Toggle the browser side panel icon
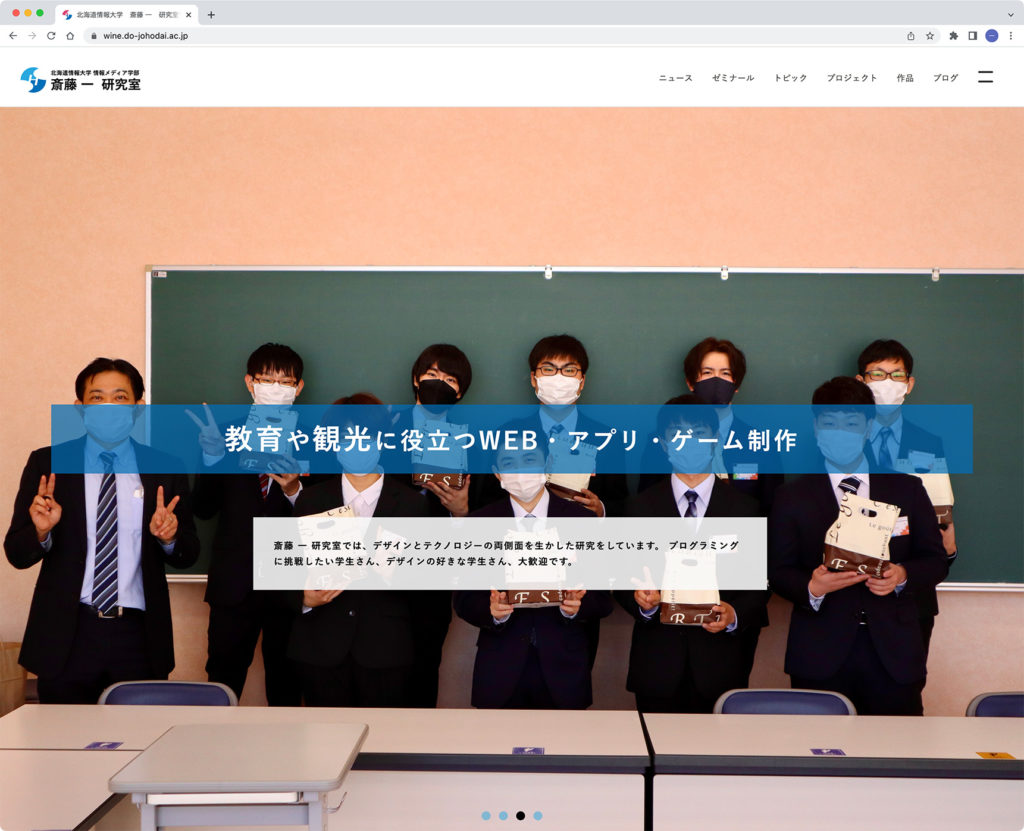Screen dimensions: 1024x831 [x=972, y=35]
